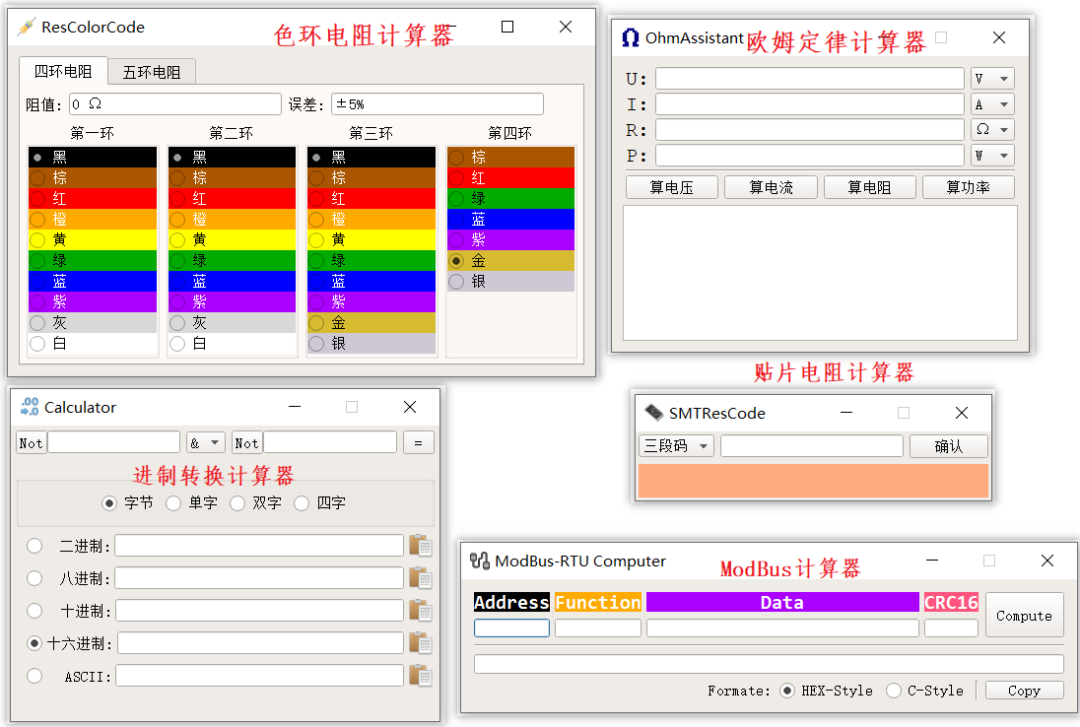The width and height of the screenshot is (1080, 727).
Task: Click the wrench icon in ResColorCode title bar
Action: (27, 28)
